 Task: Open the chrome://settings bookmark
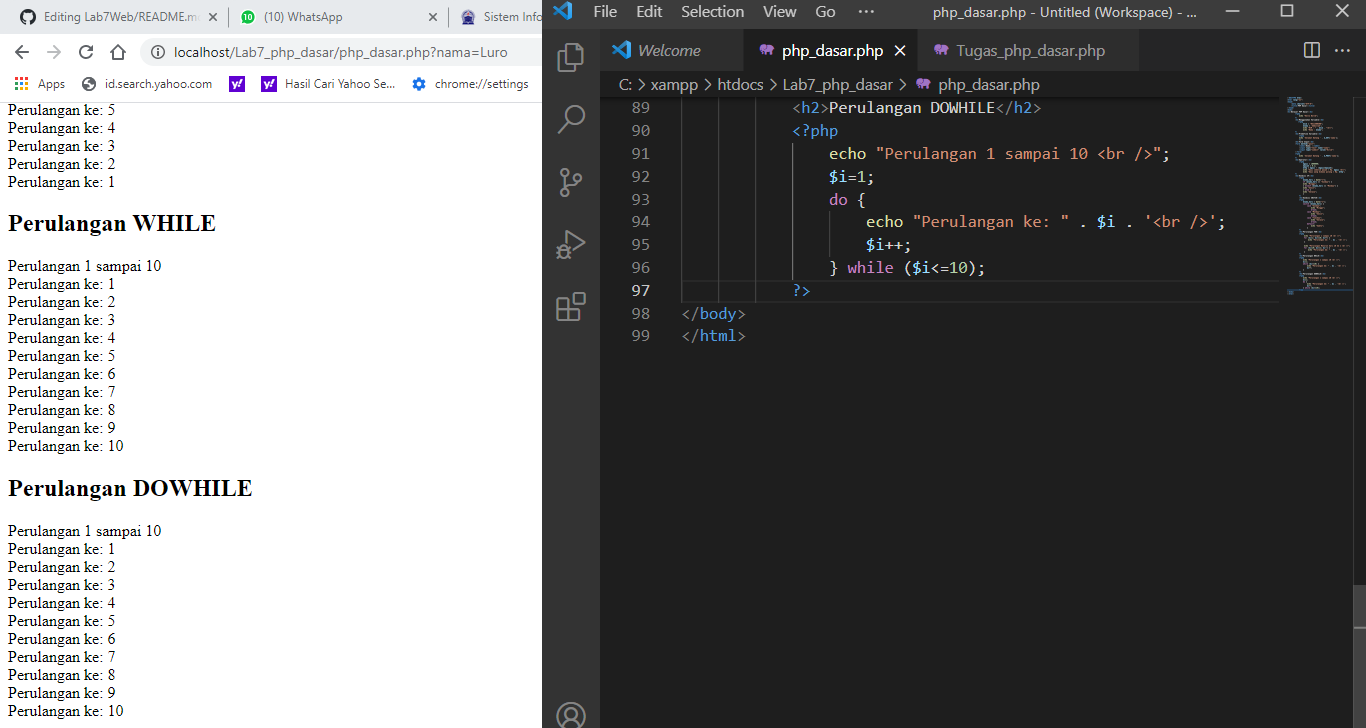(x=470, y=84)
